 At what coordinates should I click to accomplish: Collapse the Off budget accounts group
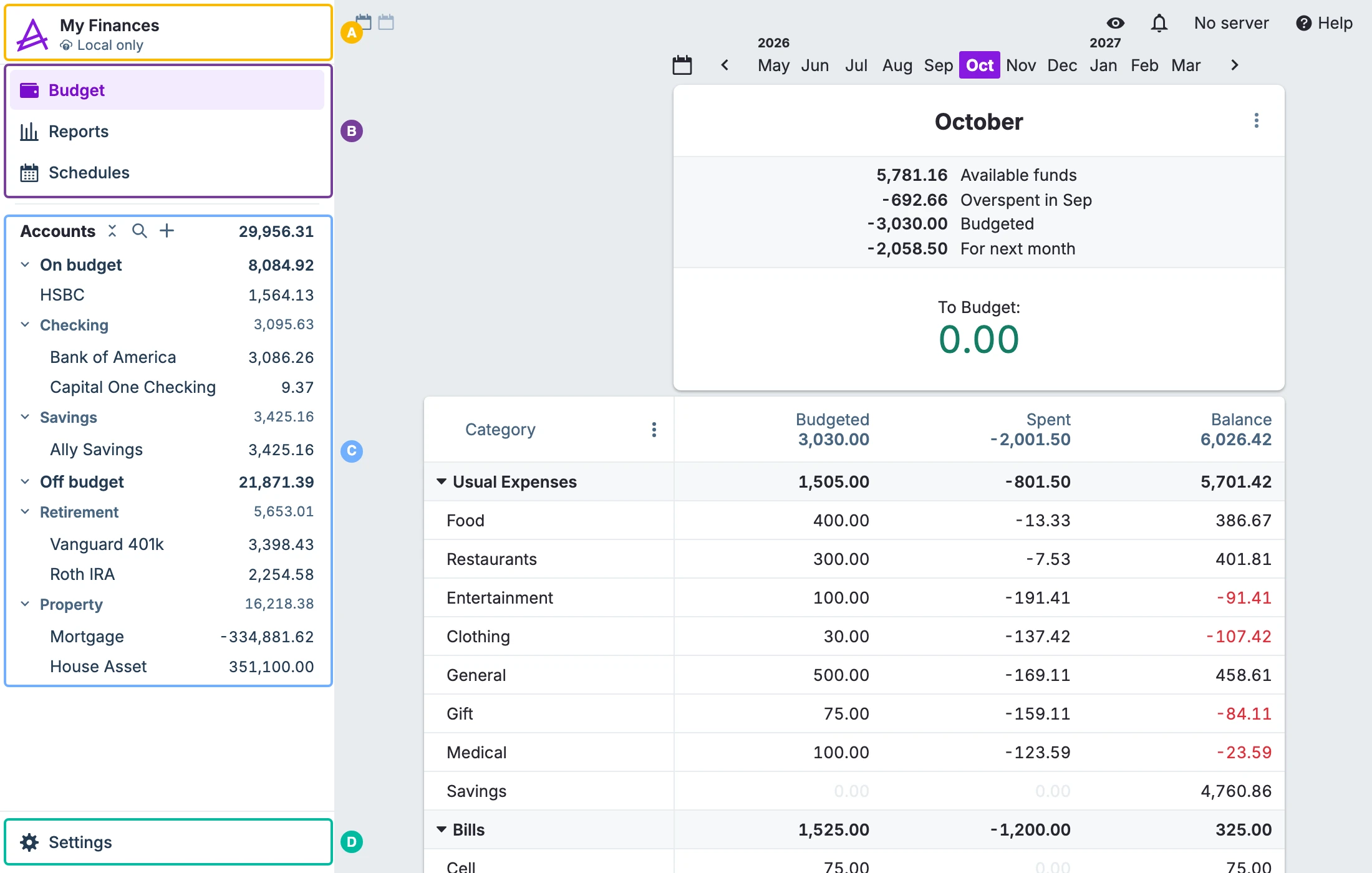tap(25, 481)
